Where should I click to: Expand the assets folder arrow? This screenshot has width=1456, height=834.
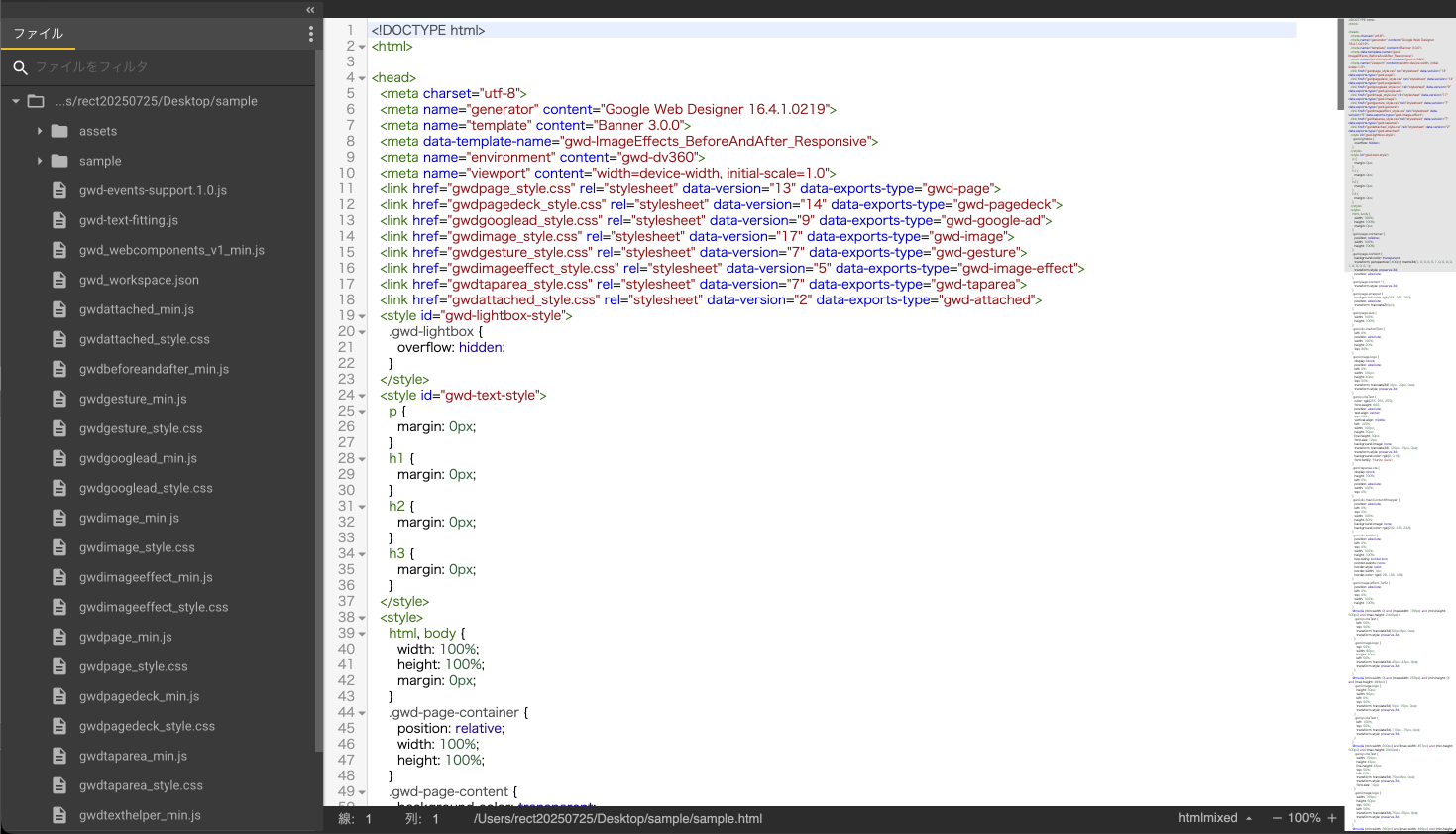click(x=40, y=131)
